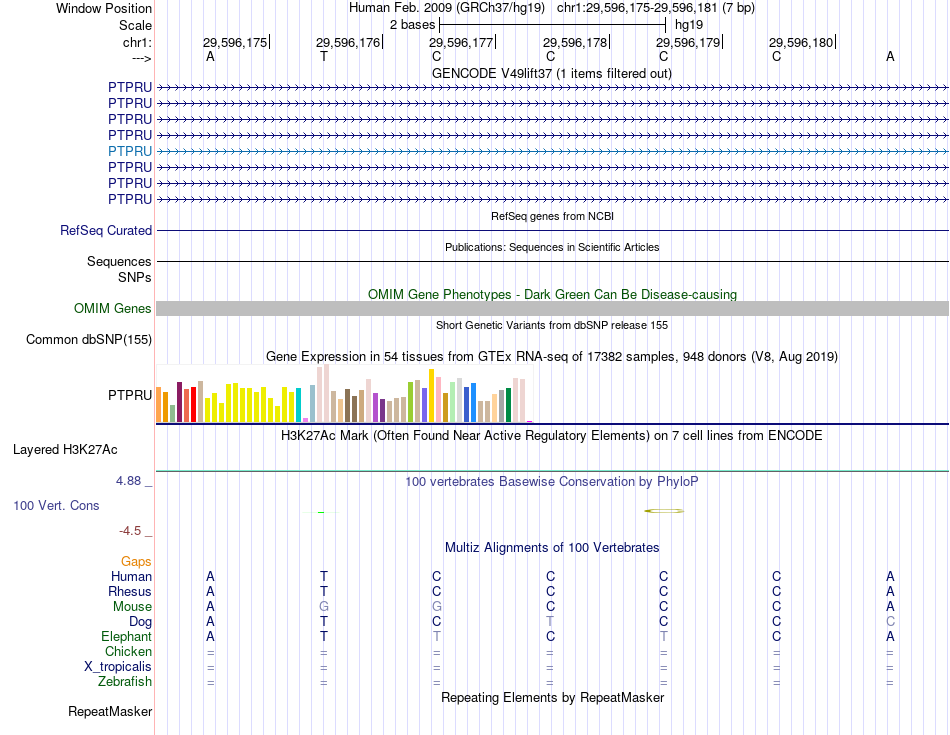Click the bright blue bar in GTEx chart
The height and width of the screenshot is (735, 950).
coord(473,402)
